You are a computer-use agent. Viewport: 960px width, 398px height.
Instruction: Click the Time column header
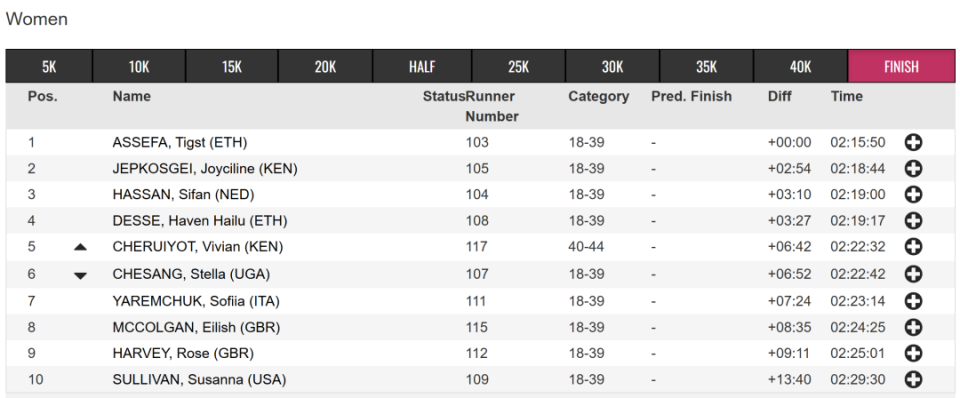coord(847,96)
